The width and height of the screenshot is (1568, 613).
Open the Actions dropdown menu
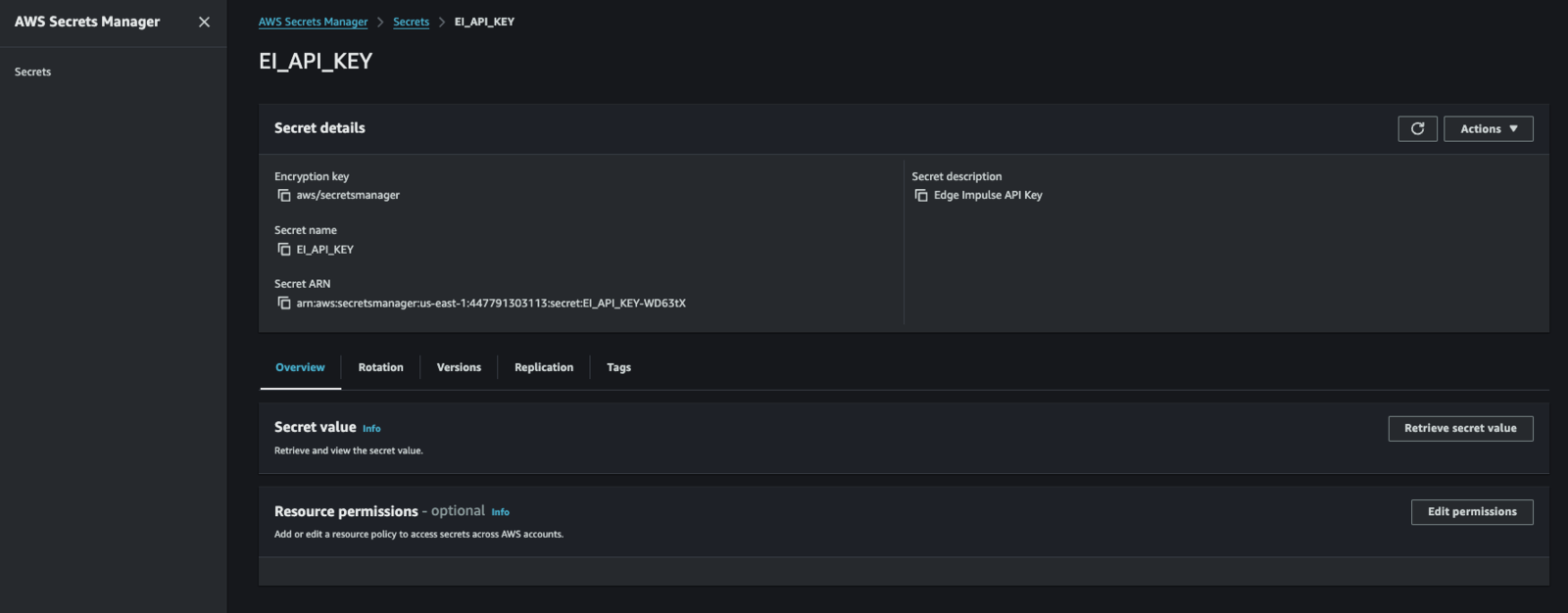pos(1488,129)
